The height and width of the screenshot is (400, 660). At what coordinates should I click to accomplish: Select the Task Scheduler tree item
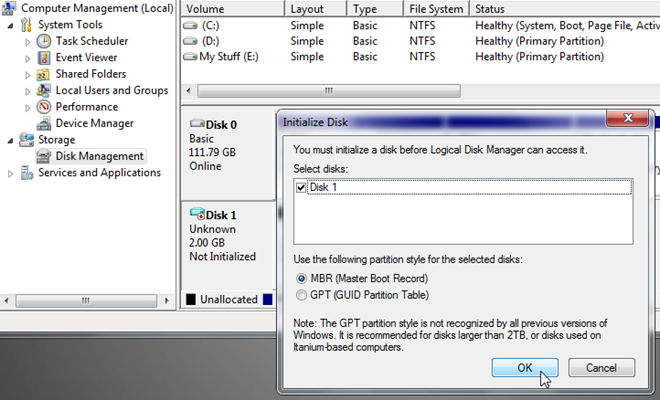[x=92, y=41]
